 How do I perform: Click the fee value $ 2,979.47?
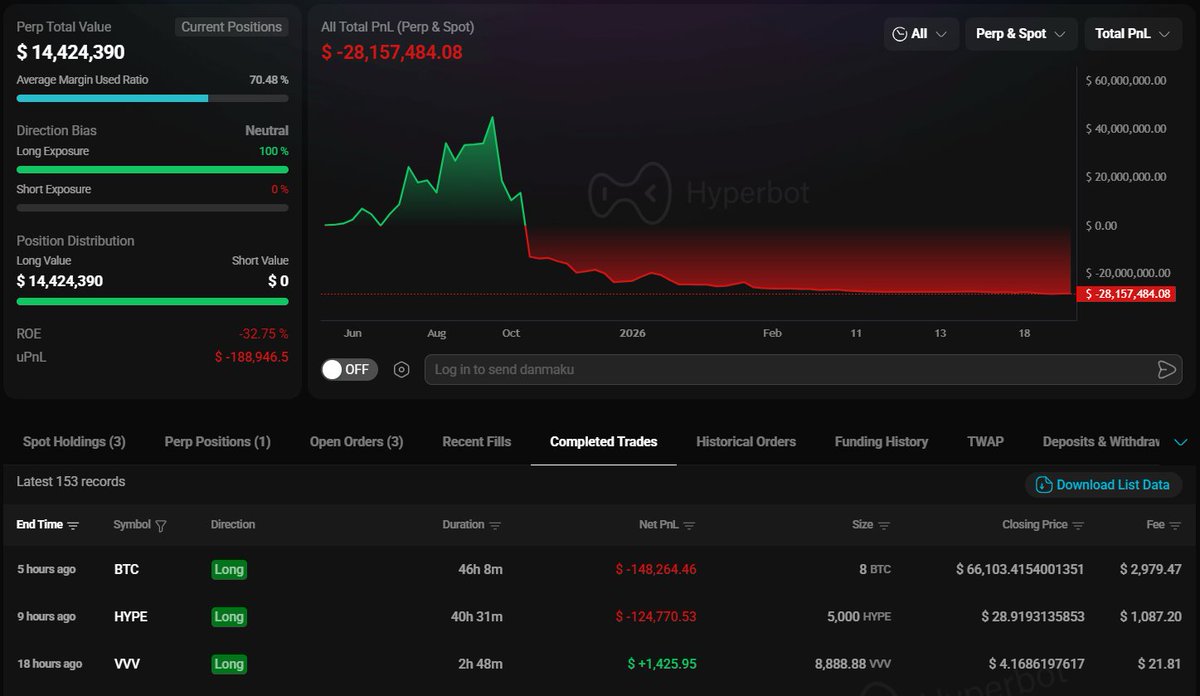point(1151,569)
